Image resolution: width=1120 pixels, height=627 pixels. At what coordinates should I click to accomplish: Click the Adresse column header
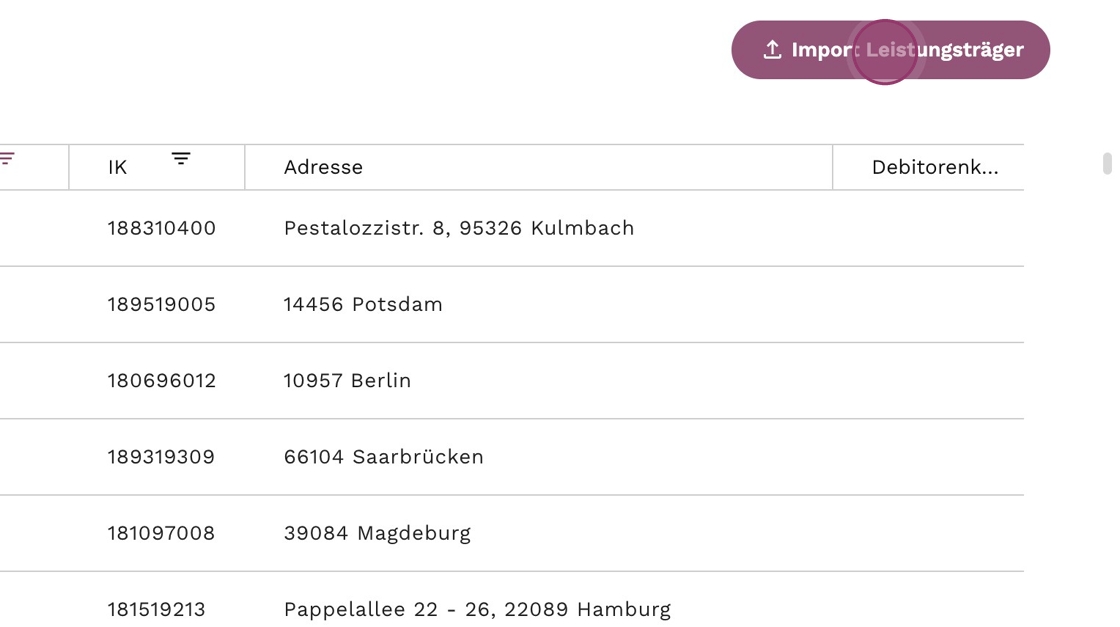point(323,168)
